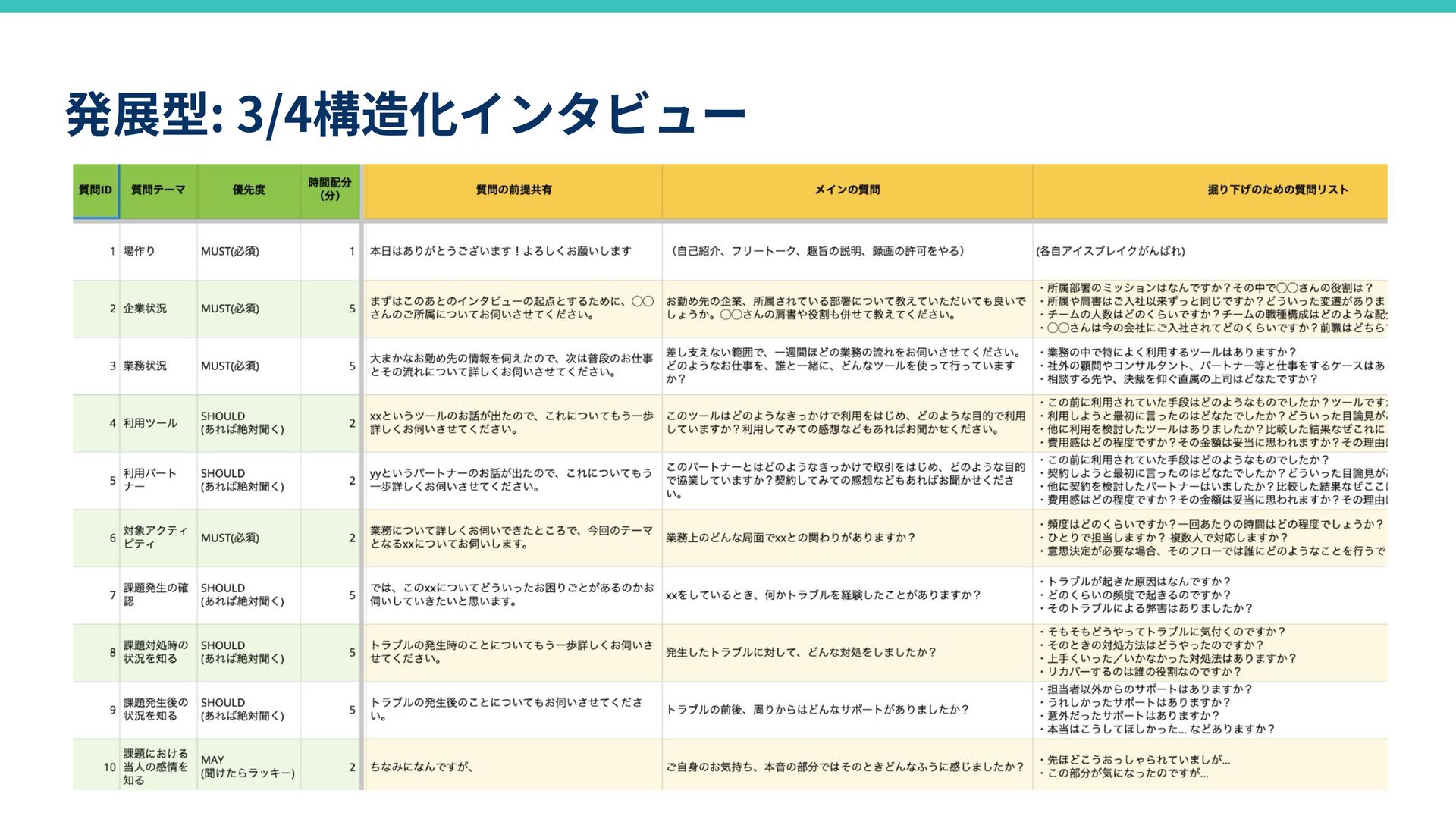Select the 優先度 column header
The image size is (1456, 819).
pyautogui.click(x=249, y=190)
